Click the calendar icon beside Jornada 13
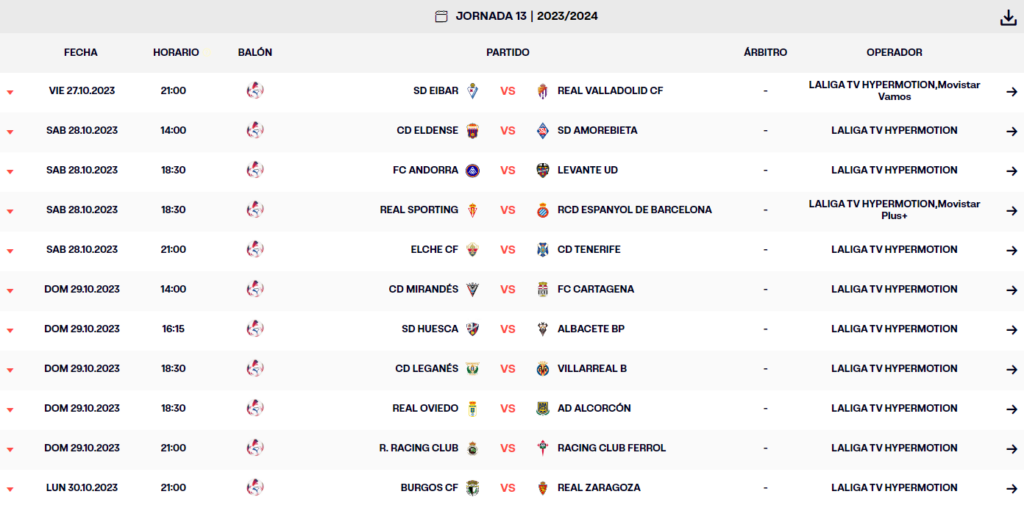The width and height of the screenshot is (1024, 508). click(x=441, y=16)
